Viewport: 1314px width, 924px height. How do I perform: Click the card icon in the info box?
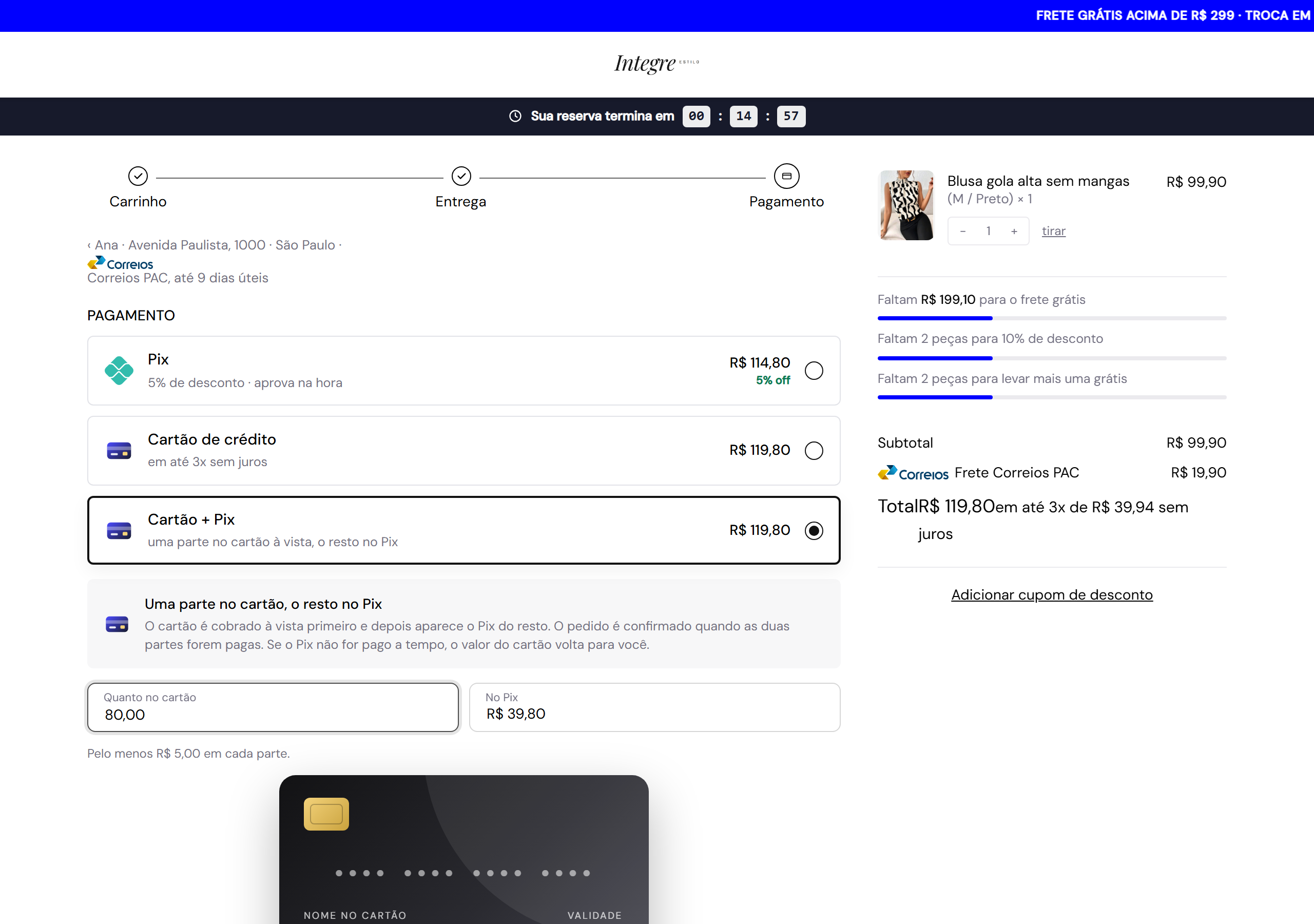click(x=117, y=624)
